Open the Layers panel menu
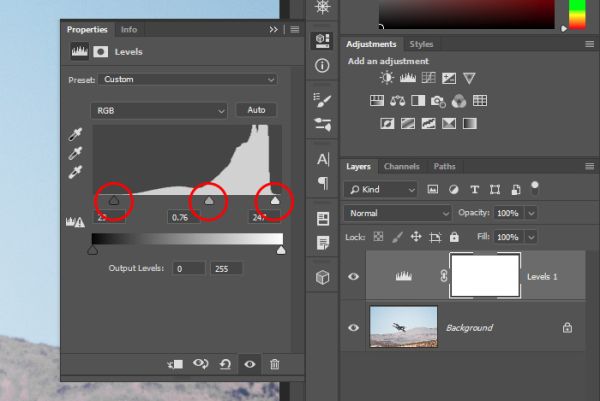 coord(590,166)
